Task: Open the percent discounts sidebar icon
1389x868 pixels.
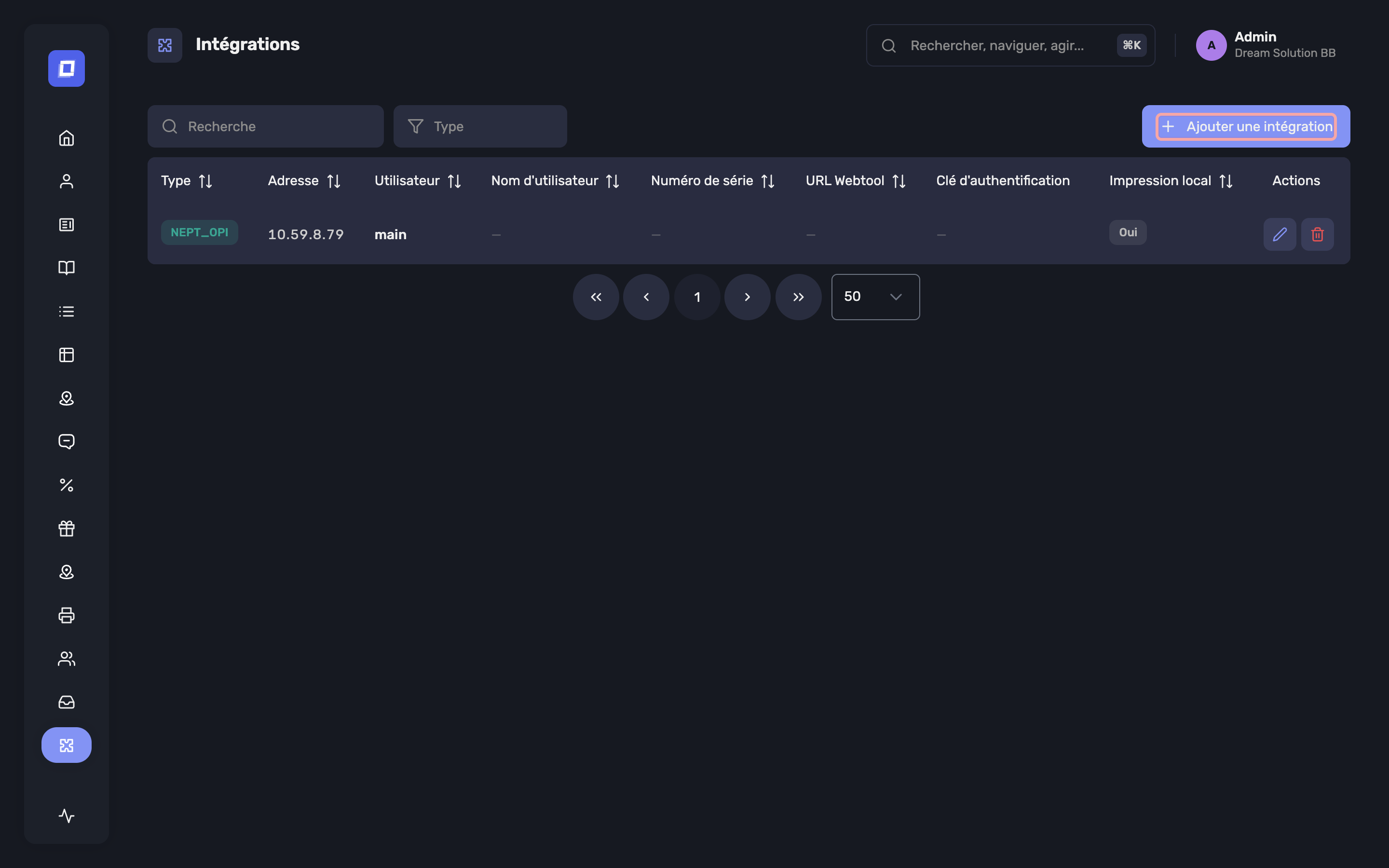Action: pyautogui.click(x=67, y=485)
